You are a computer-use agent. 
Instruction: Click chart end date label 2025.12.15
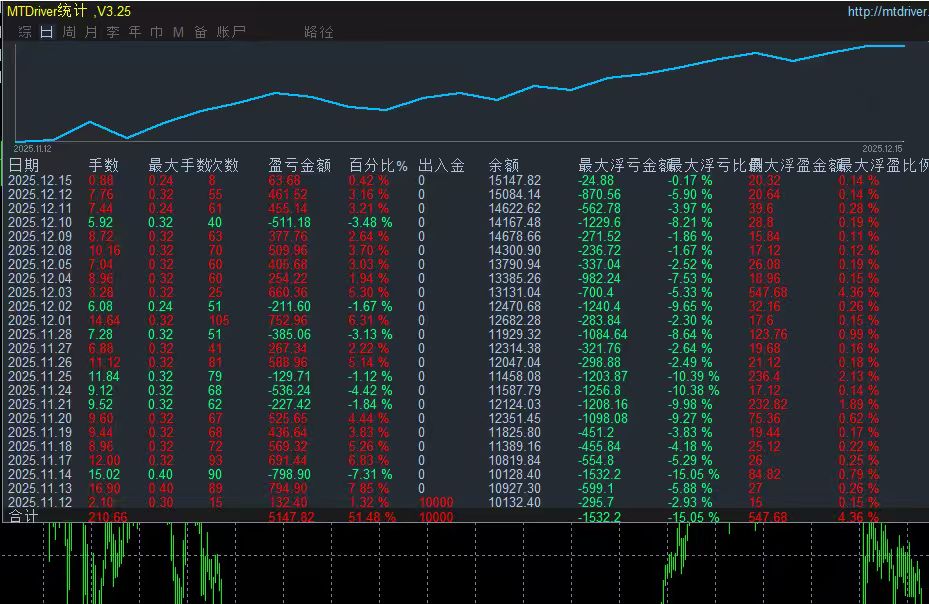tap(882, 149)
